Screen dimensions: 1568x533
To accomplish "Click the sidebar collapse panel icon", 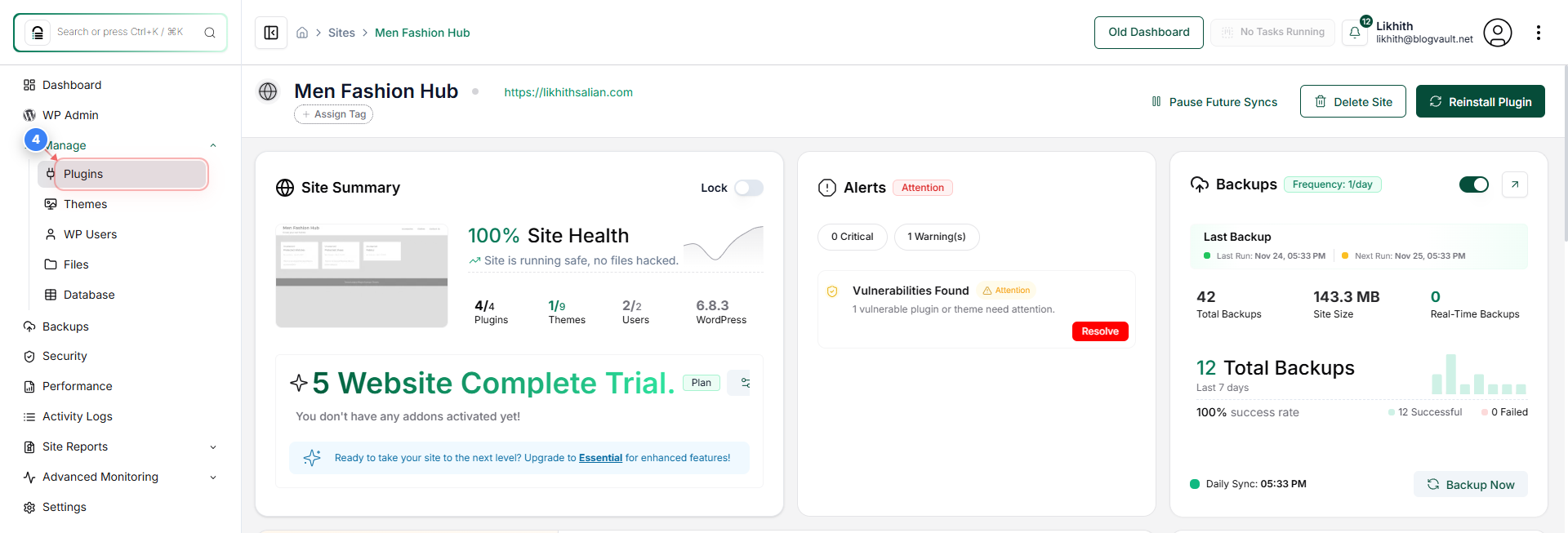I will (271, 33).
